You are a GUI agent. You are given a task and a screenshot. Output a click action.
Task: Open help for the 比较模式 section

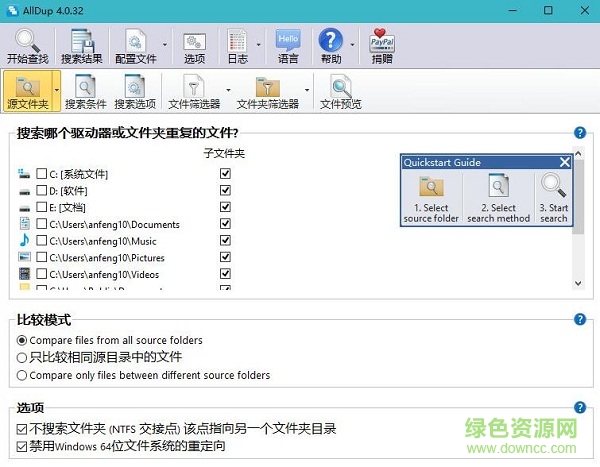click(580, 319)
